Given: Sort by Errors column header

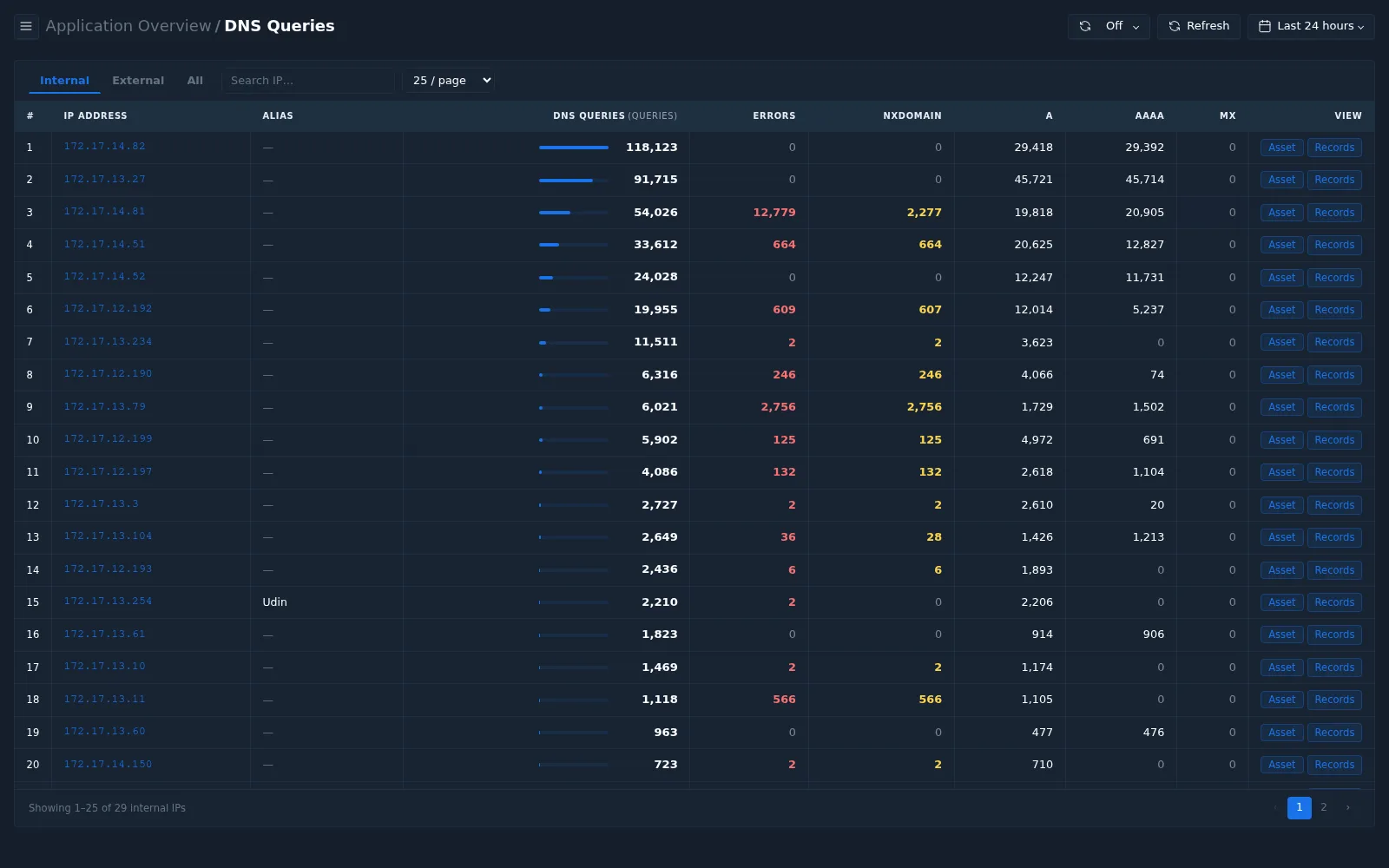Looking at the screenshot, I should [x=773, y=115].
